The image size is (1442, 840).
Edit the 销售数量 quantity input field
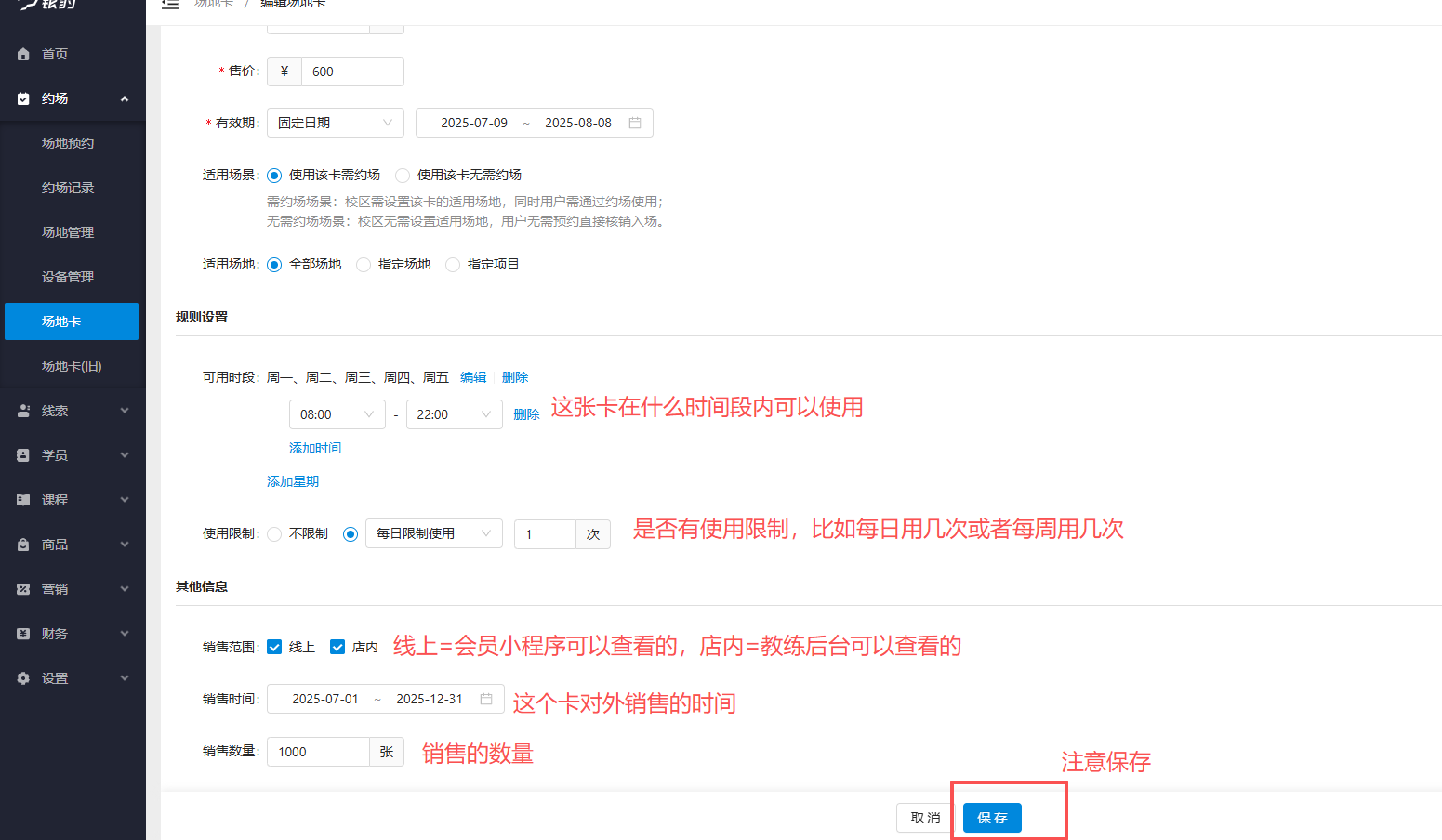(x=318, y=751)
